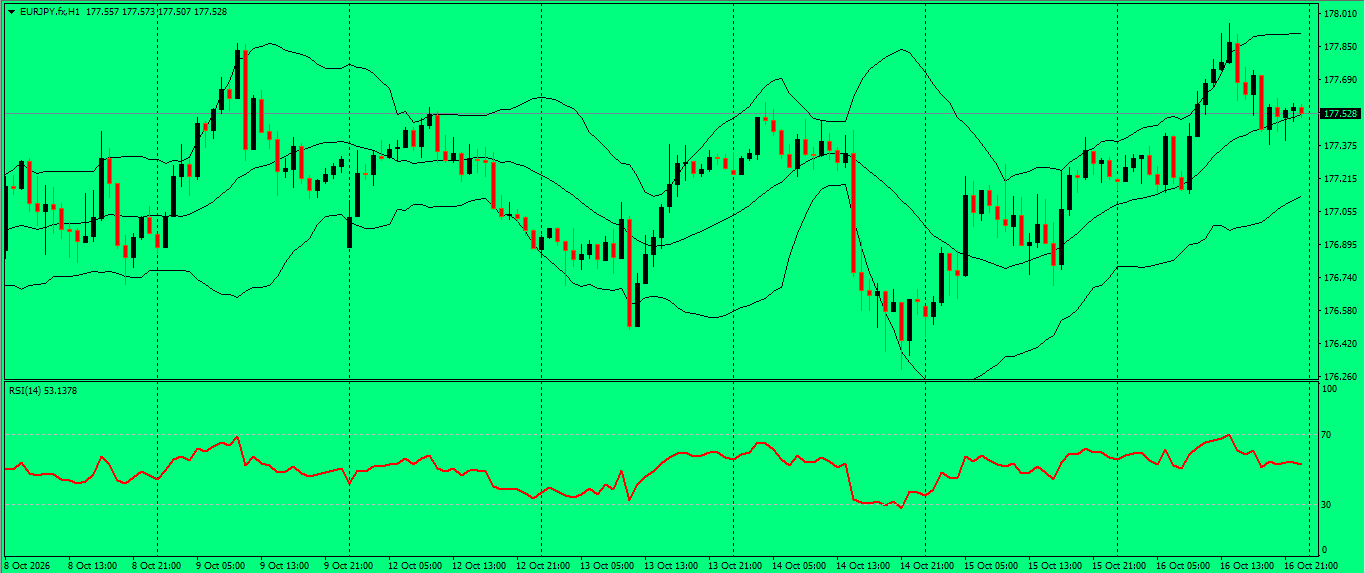Click the RSI scale value 100
Image resolution: width=1365 pixels, height=573 pixels.
click(1331, 389)
